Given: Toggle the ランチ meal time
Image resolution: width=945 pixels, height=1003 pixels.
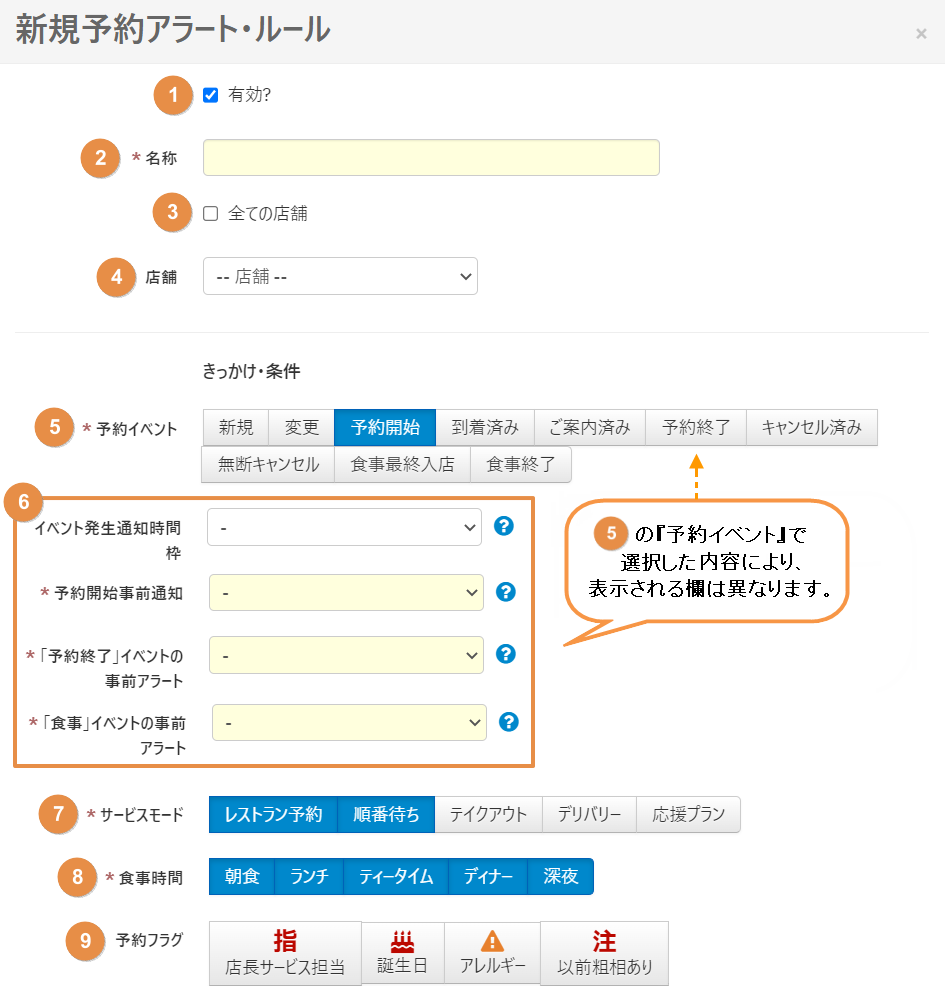Looking at the screenshot, I should 309,876.
